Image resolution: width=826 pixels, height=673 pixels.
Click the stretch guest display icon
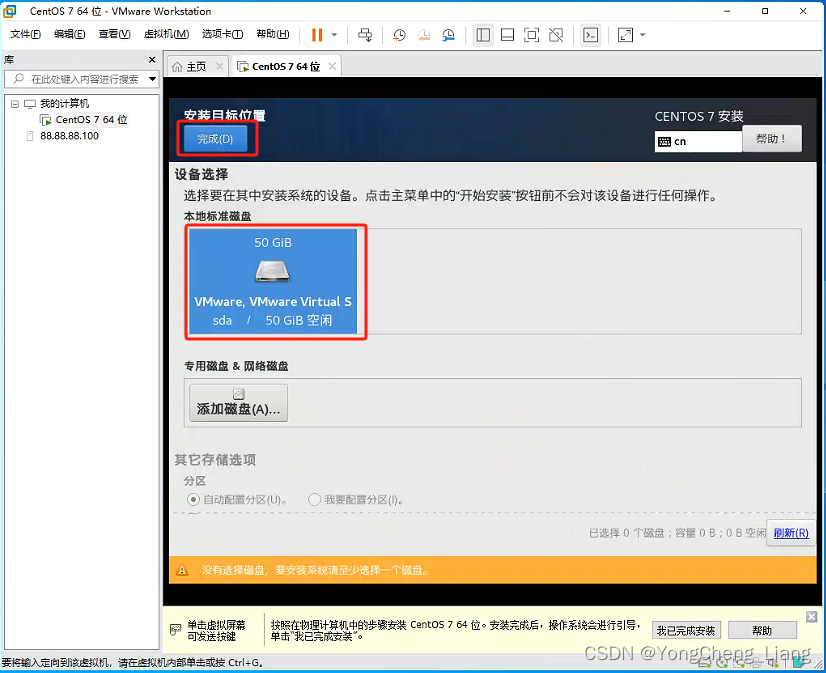[x=625, y=35]
